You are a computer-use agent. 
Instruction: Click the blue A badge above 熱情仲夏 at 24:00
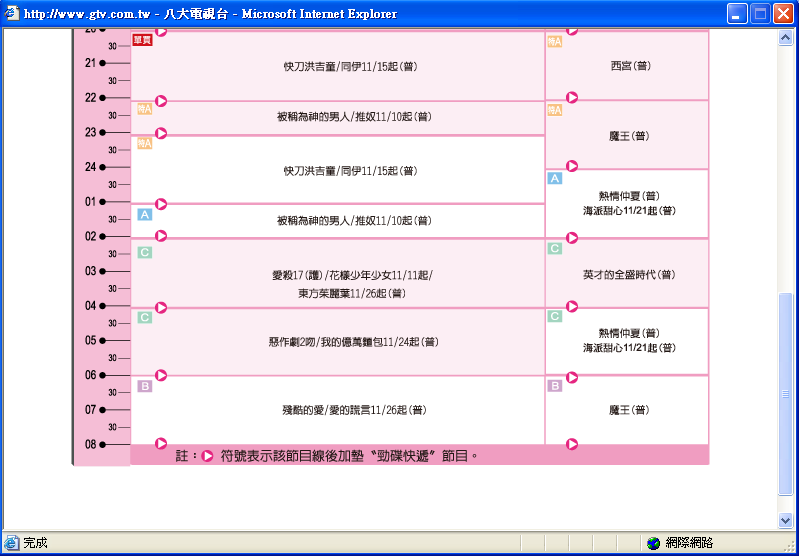[554, 178]
